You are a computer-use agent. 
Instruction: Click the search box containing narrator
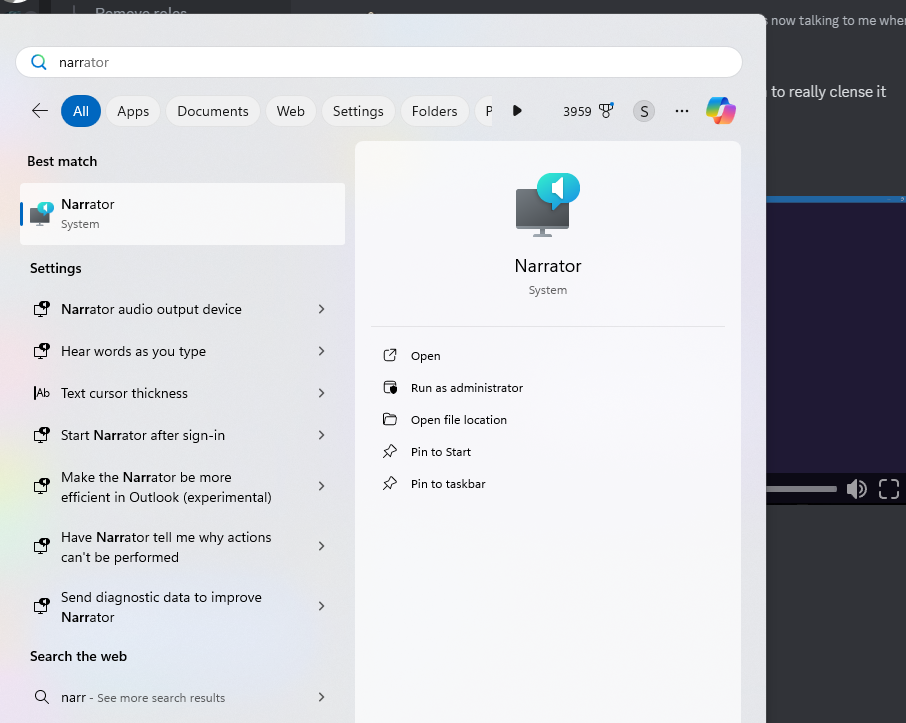coord(379,62)
